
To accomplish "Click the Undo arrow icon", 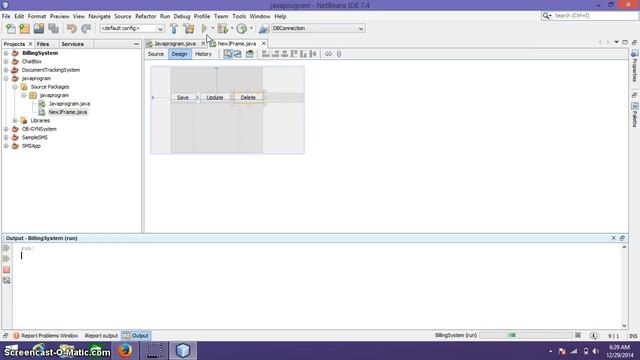I will [x=72, y=28].
